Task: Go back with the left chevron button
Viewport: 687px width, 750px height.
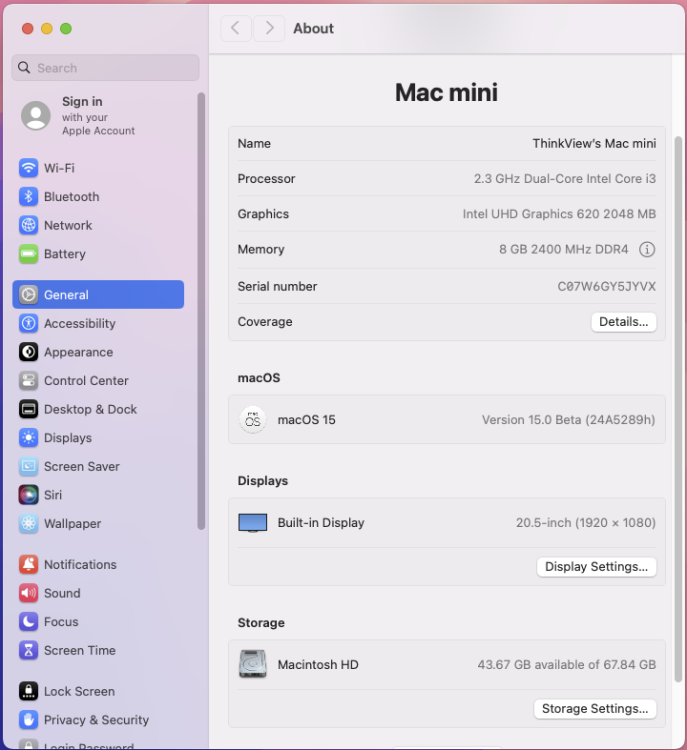Action: pyautogui.click(x=236, y=28)
